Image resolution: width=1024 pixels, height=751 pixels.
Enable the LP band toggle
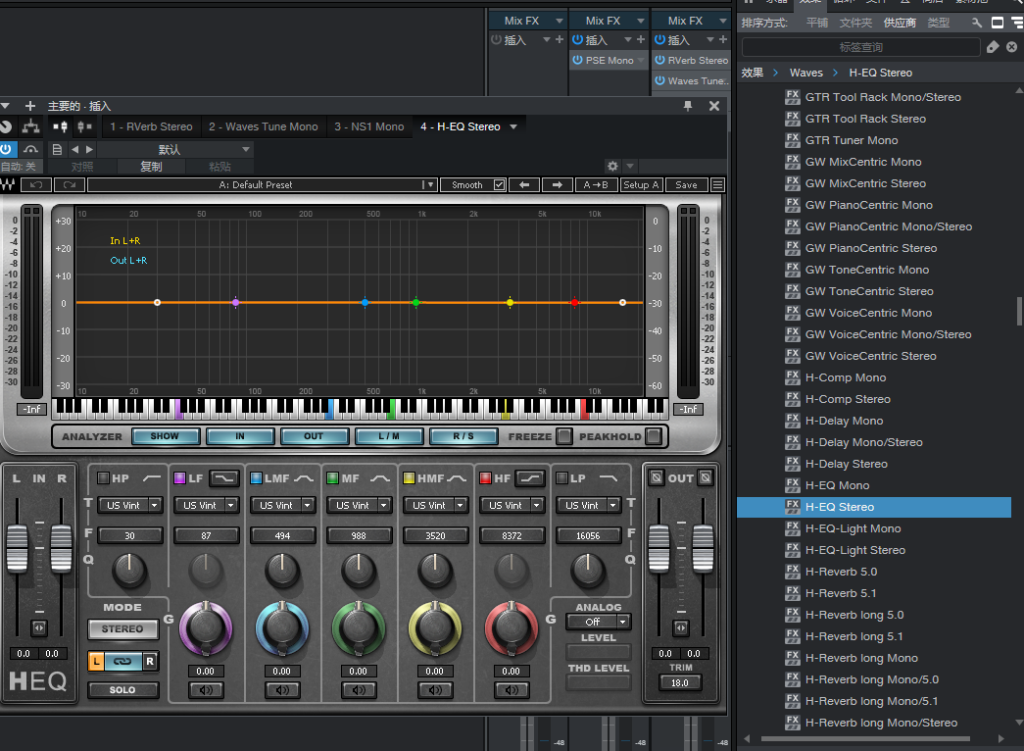(x=562, y=478)
